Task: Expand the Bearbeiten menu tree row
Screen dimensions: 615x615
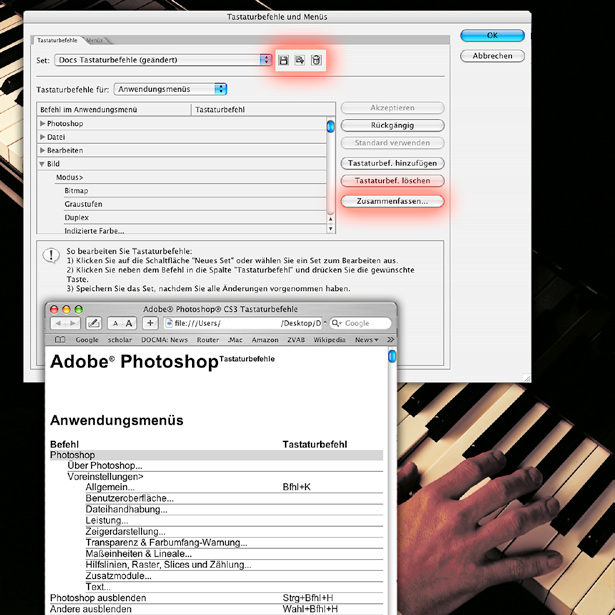Action: [x=42, y=150]
